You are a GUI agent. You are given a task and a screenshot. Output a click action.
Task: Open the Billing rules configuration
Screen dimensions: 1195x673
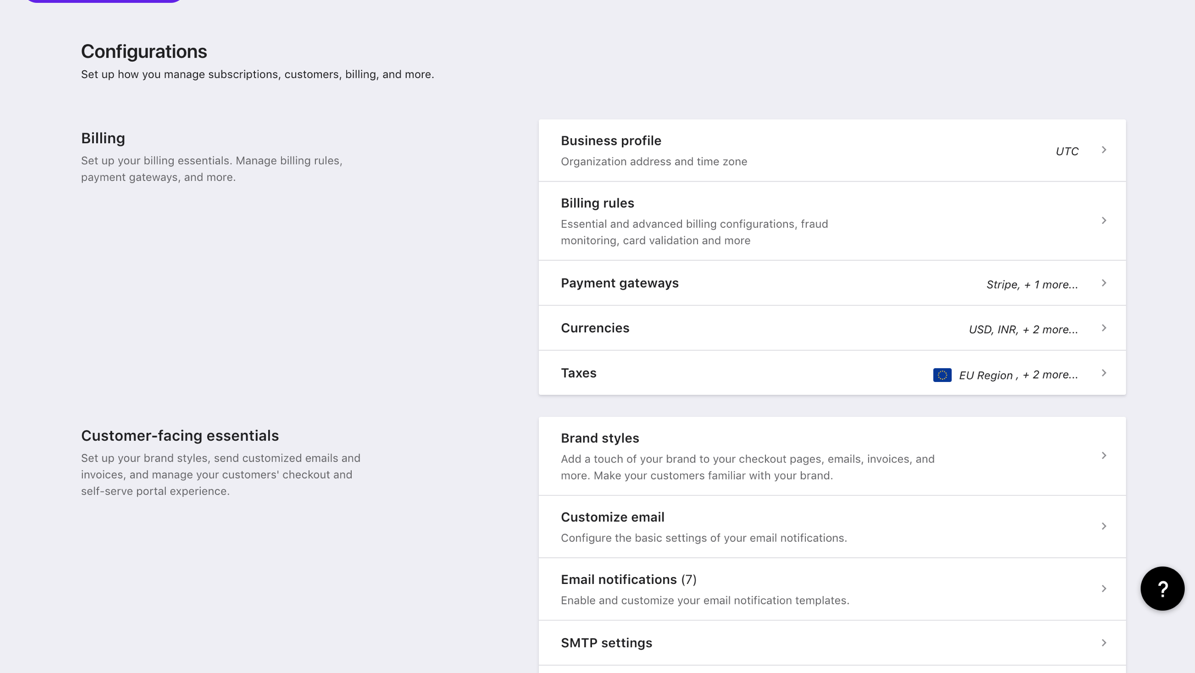coord(597,203)
